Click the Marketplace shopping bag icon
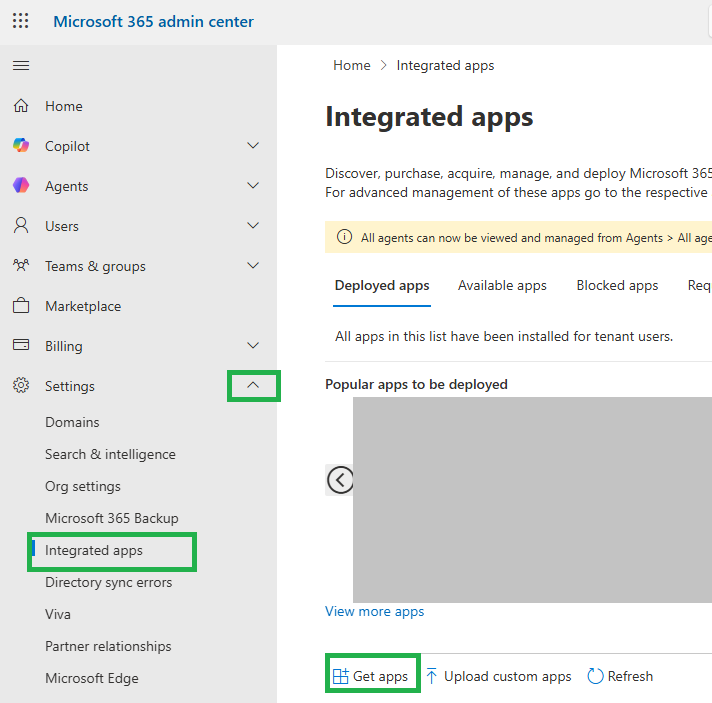Viewport: 712px width, 703px height. pyautogui.click(x=21, y=306)
